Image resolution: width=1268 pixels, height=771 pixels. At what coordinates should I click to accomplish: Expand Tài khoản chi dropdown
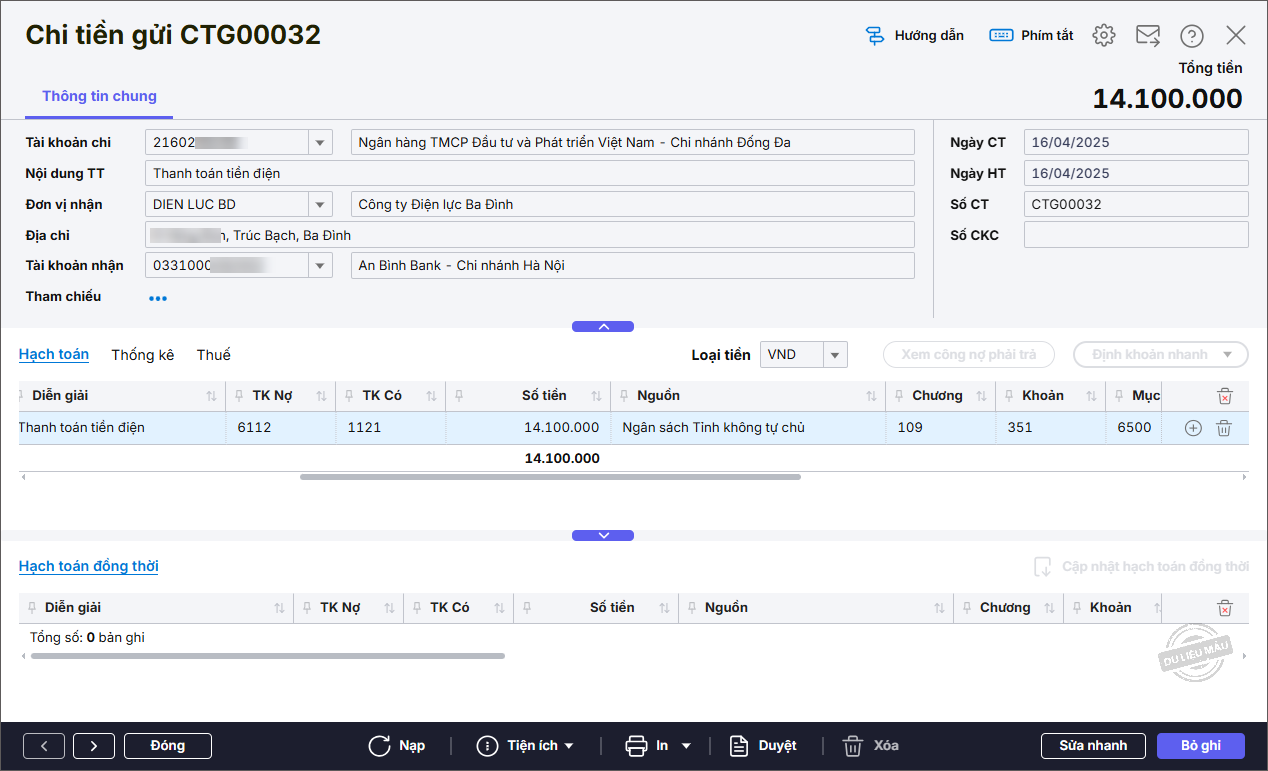tap(320, 143)
